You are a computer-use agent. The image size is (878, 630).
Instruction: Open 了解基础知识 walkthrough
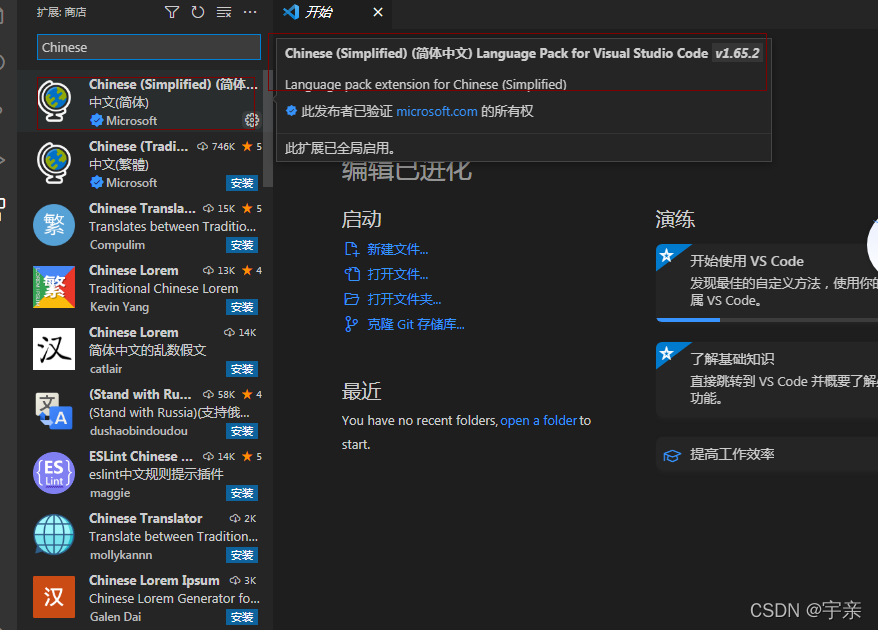tap(767, 380)
